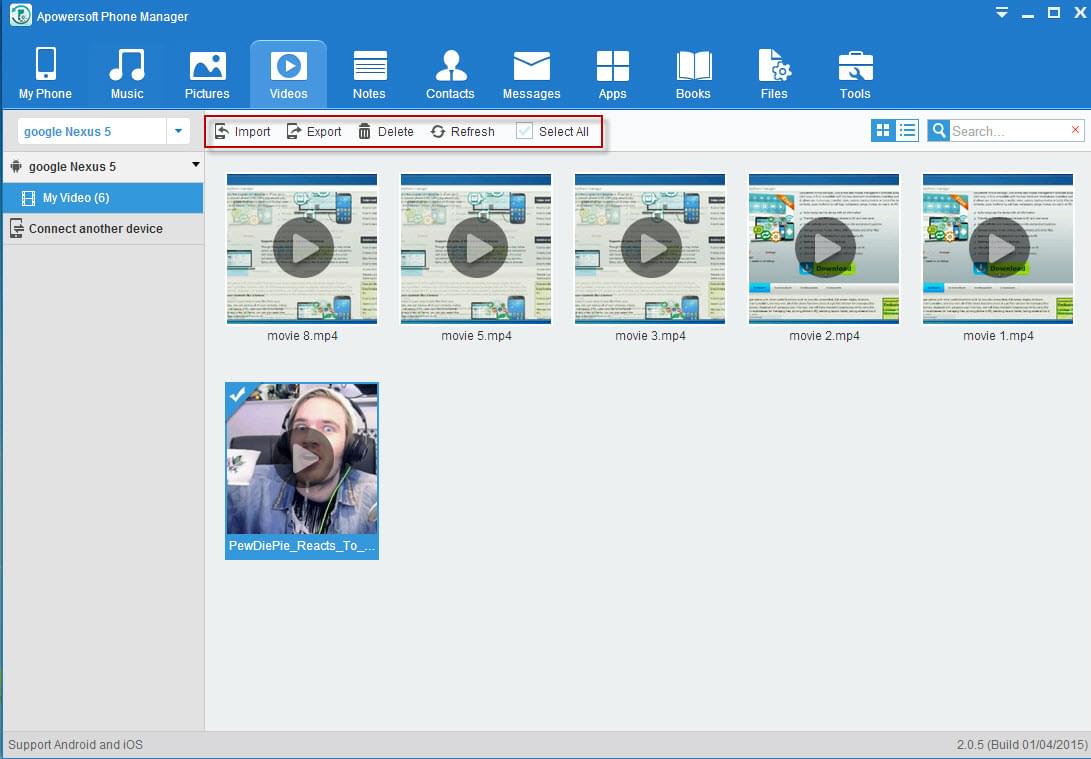1091x759 pixels.
Task: Open the title bar options dropdown arrow
Action: 1001,13
